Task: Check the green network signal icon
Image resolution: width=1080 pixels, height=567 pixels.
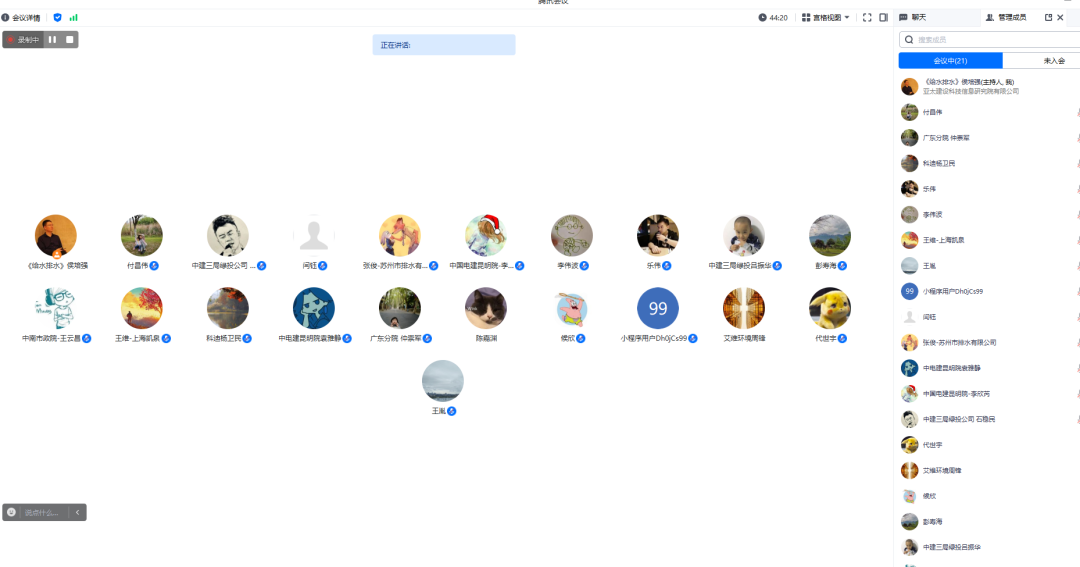Action: (x=73, y=17)
